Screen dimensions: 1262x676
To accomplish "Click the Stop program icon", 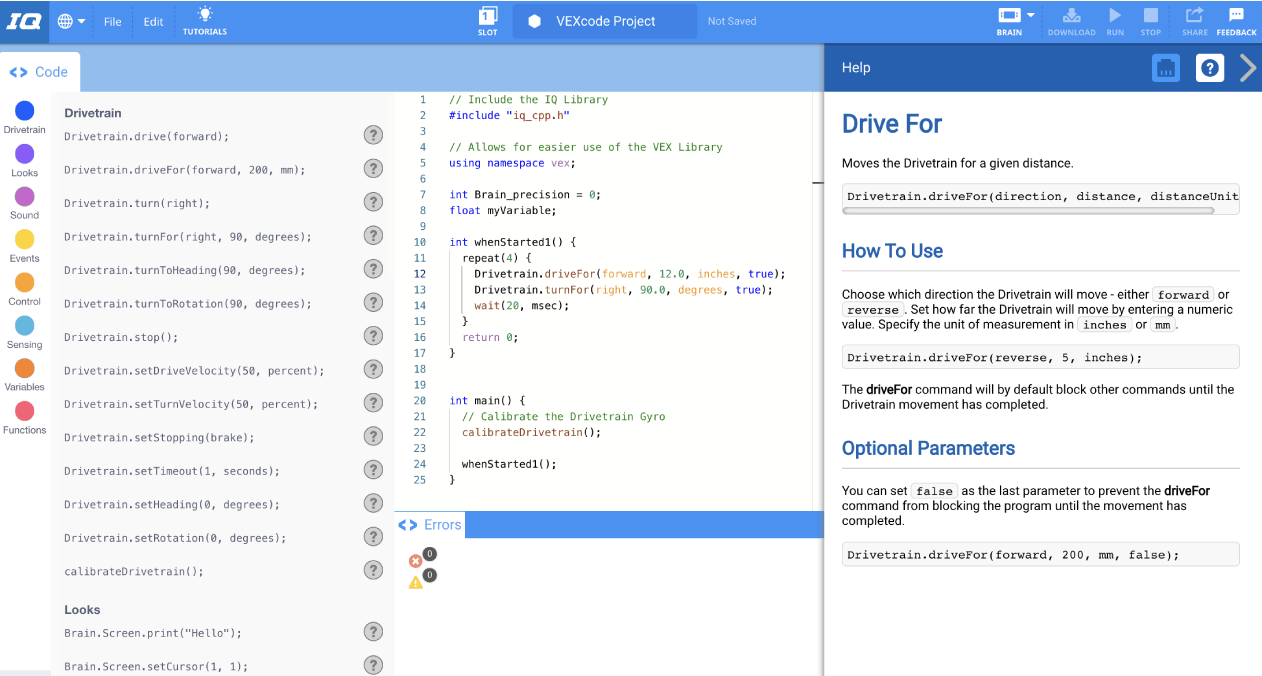I will tap(1151, 21).
